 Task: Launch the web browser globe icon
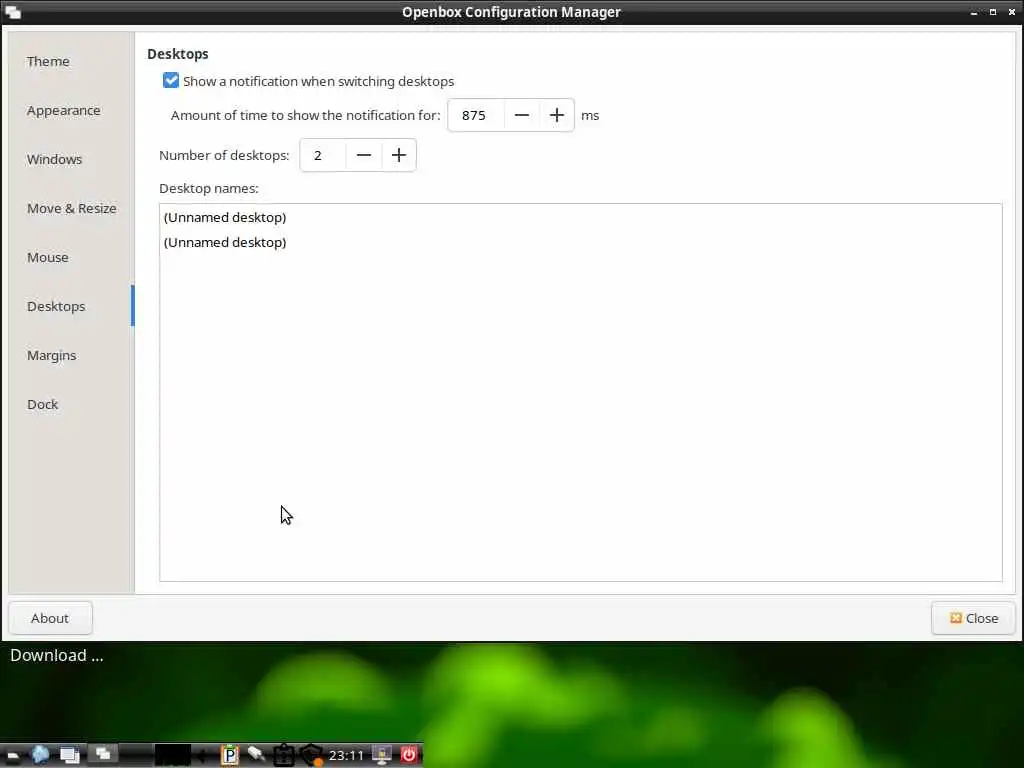click(x=40, y=755)
